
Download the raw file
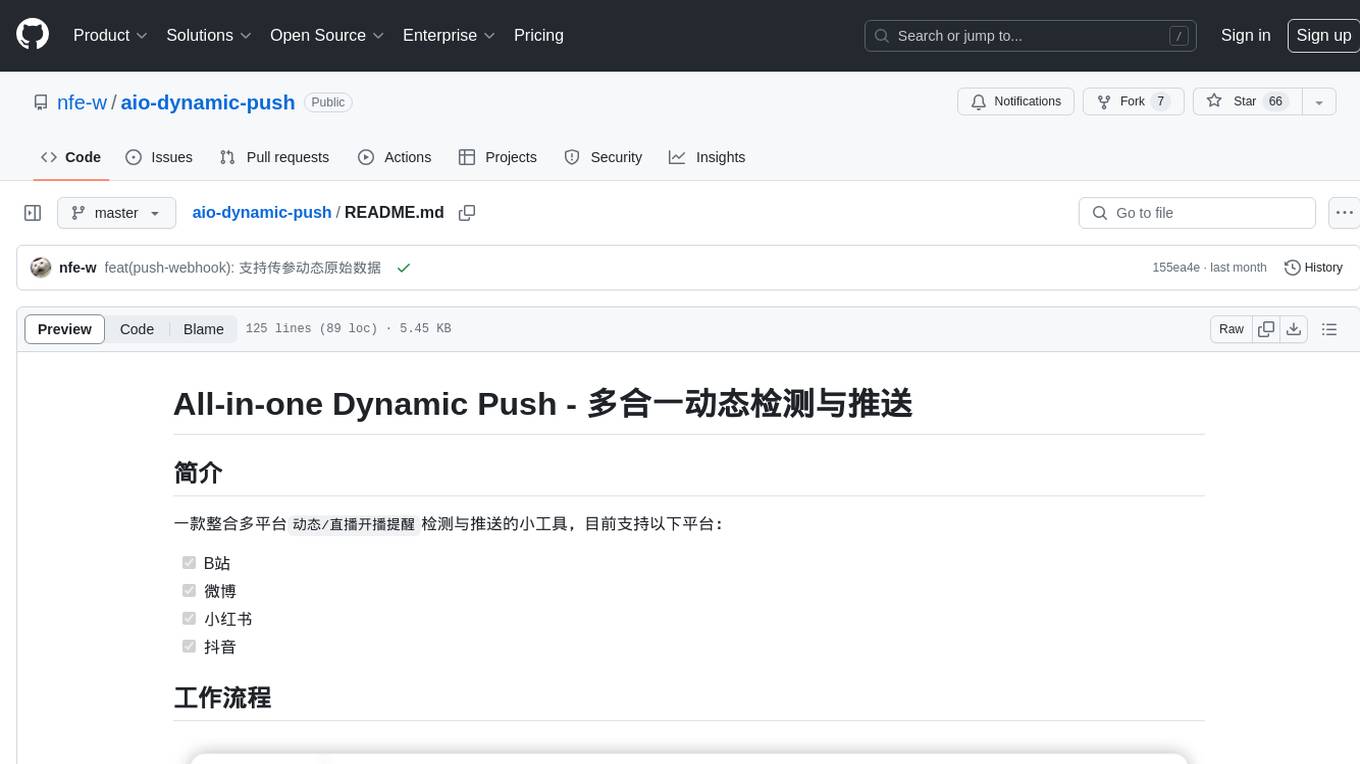point(1294,329)
